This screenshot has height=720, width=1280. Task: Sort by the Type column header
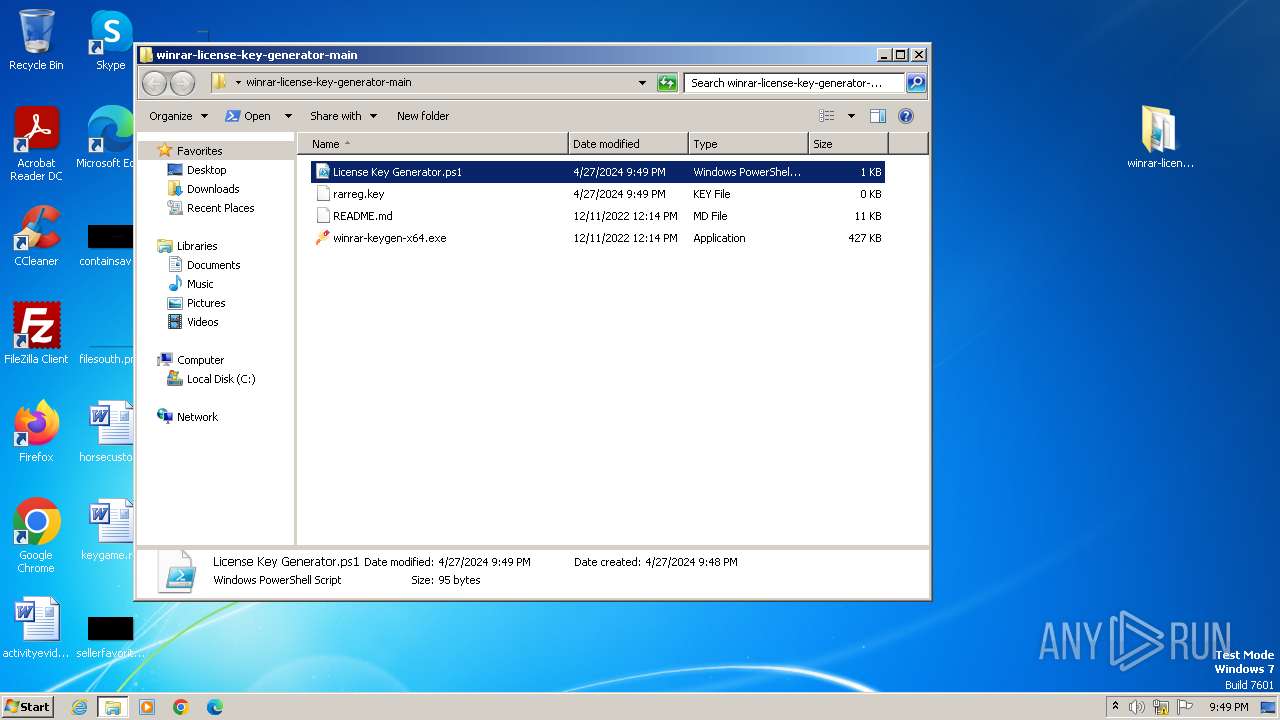pyautogui.click(x=748, y=144)
